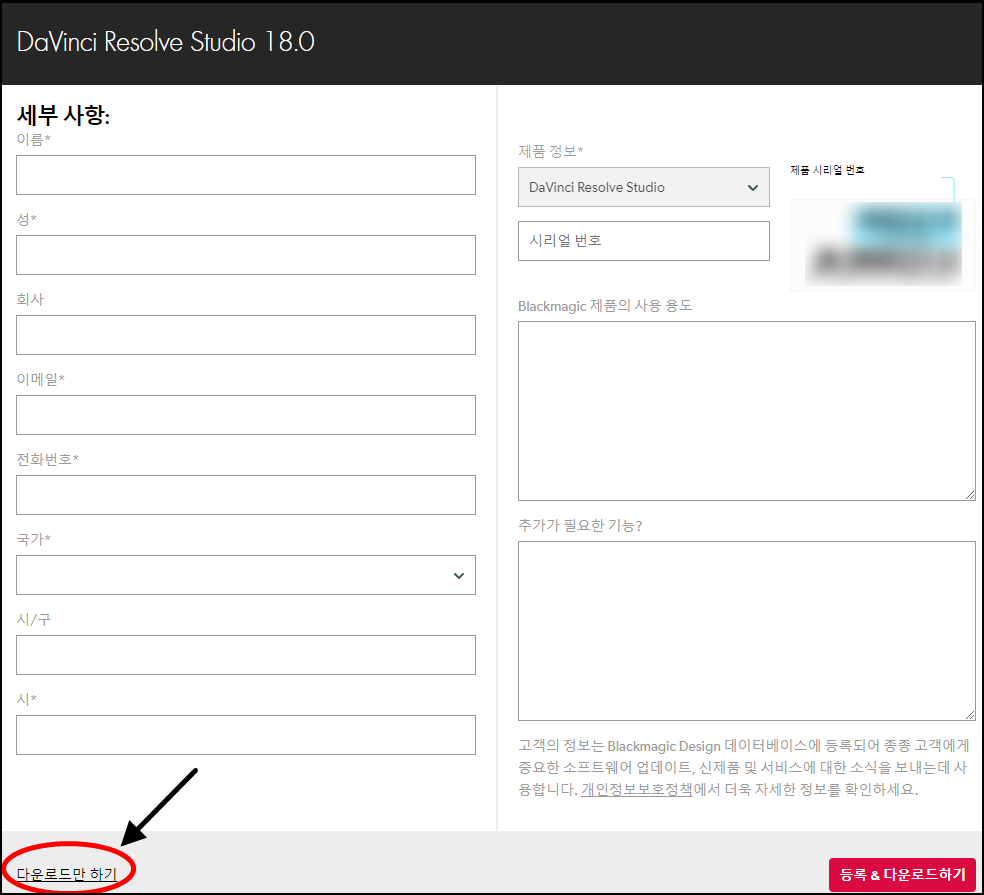Viewport: 984px width, 895px height.
Task: Open the 국가 country dropdown
Action: [245, 575]
